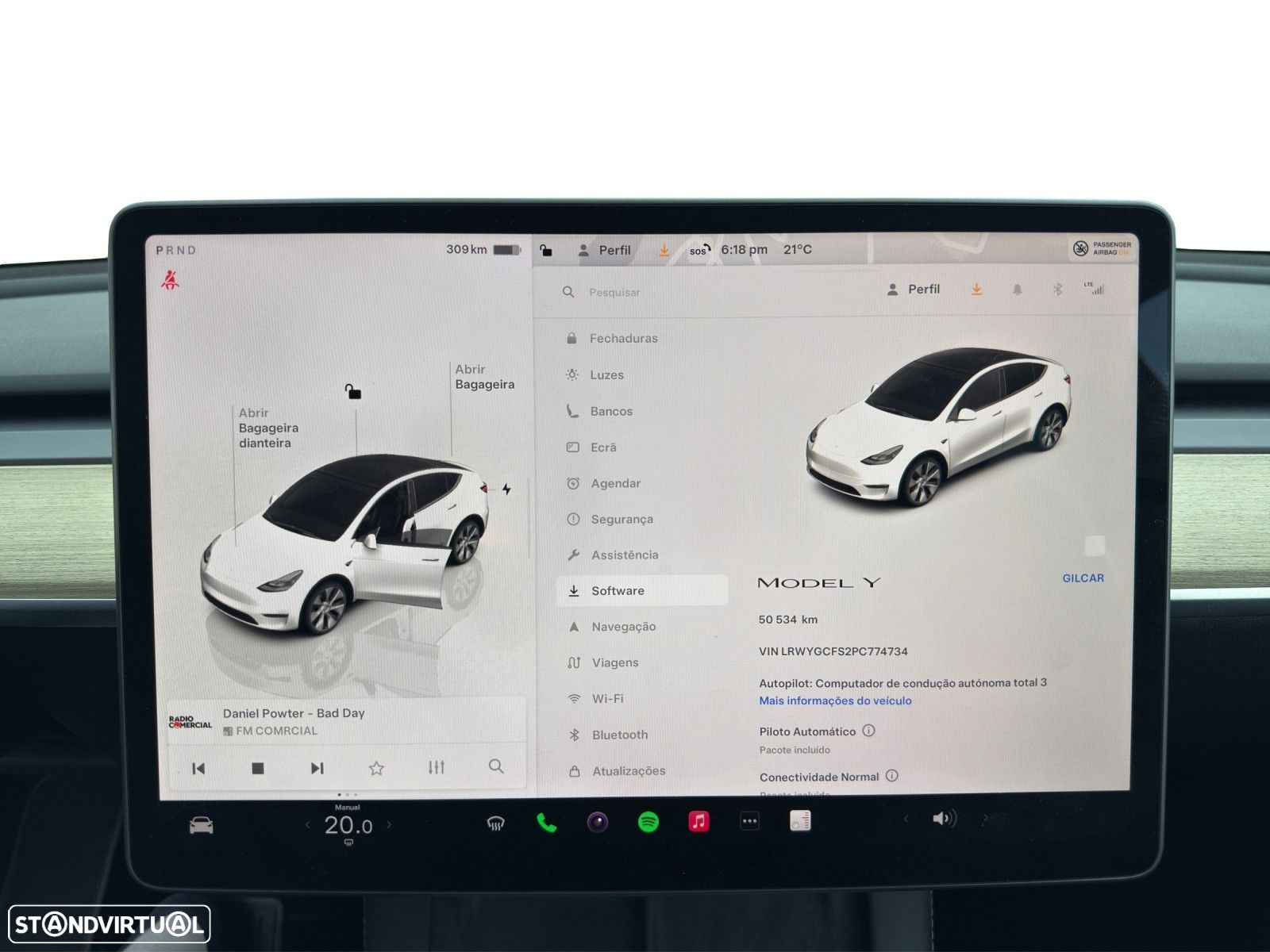Tap the VIN LRWYGCFS2PC774734 text

(x=833, y=651)
